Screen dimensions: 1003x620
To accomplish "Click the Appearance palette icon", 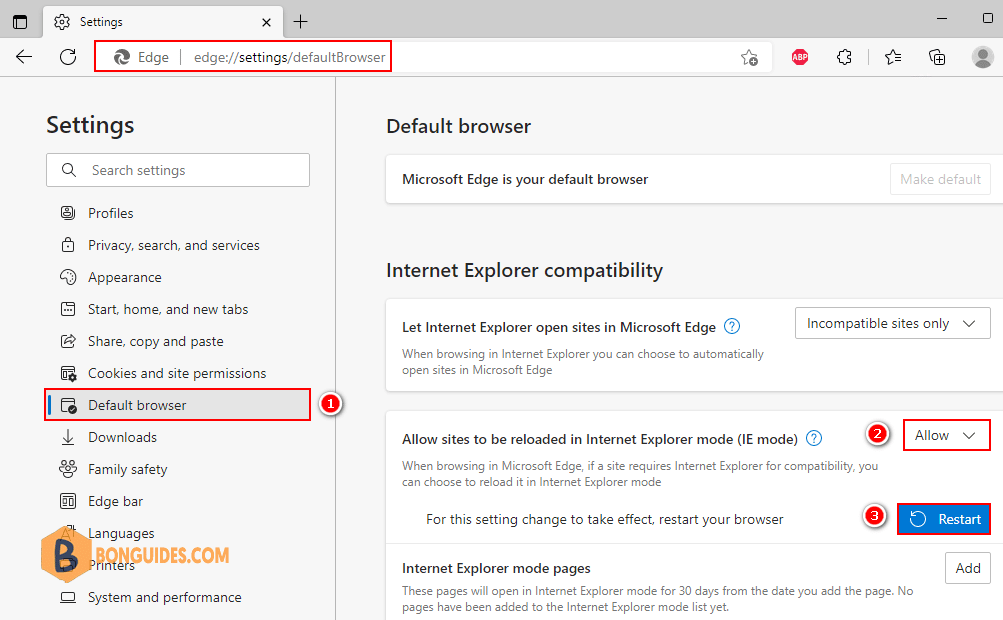I will tap(68, 276).
